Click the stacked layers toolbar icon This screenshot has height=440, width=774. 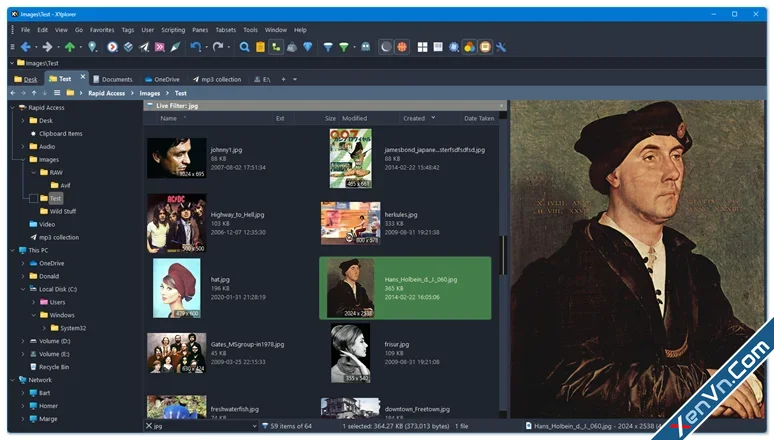pyautogui.click(x=128, y=47)
